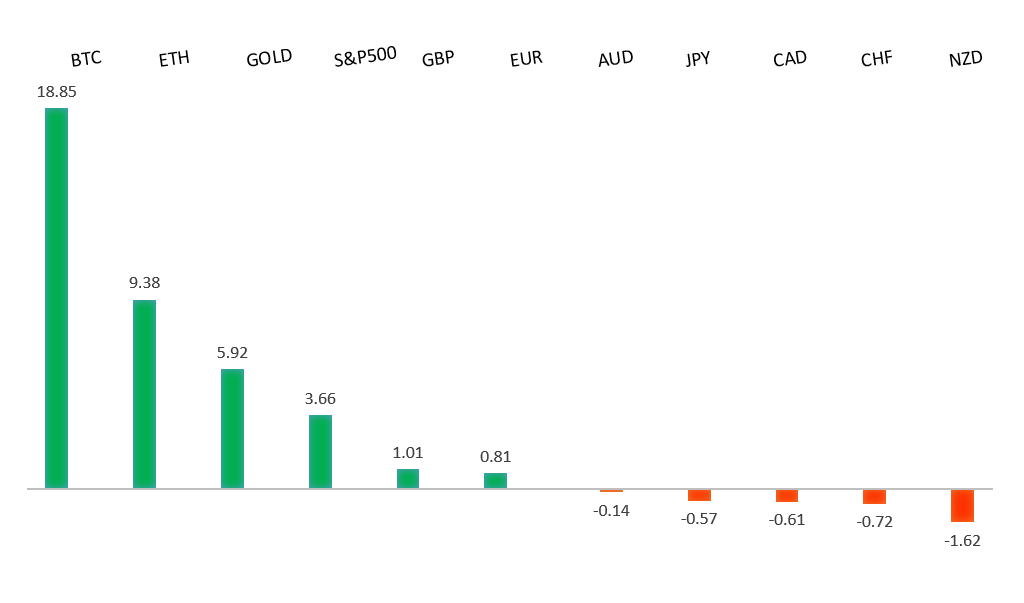Click the tall green BTC bar
Screen dimensions: 1024x603
tap(56, 298)
